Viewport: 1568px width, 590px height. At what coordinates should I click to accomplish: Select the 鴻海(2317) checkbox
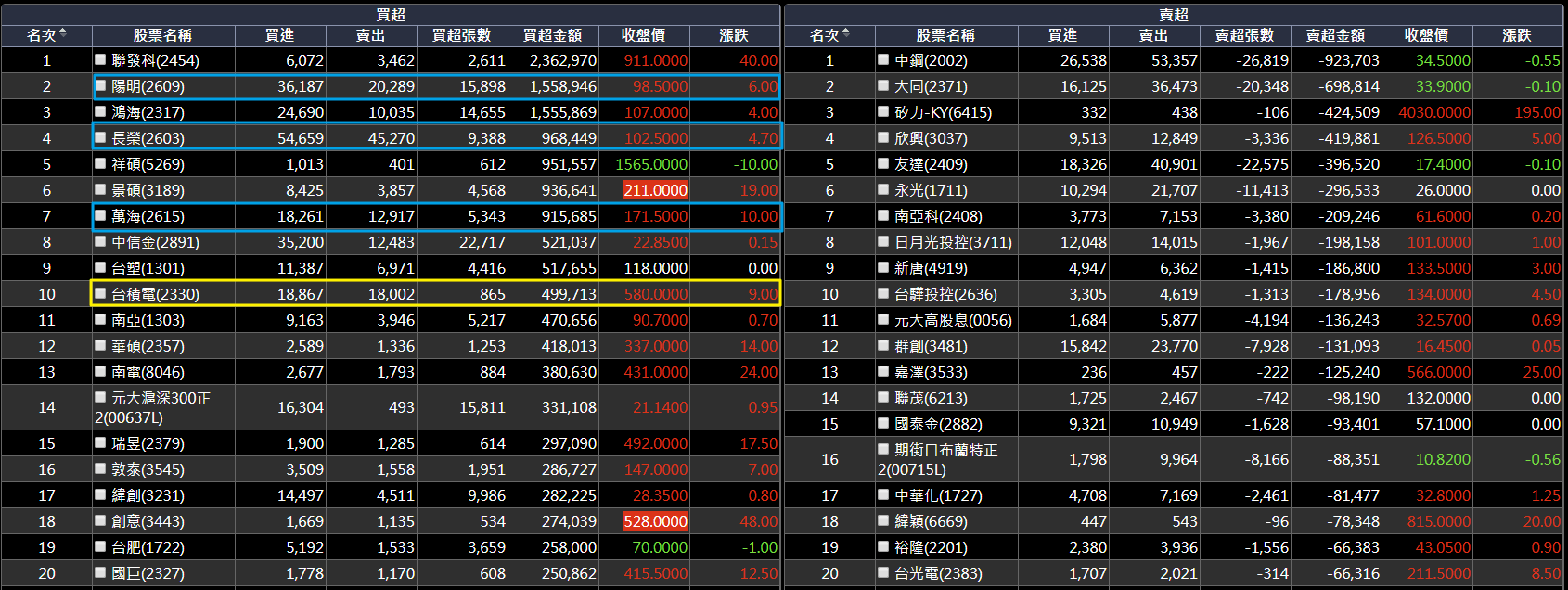point(100,111)
